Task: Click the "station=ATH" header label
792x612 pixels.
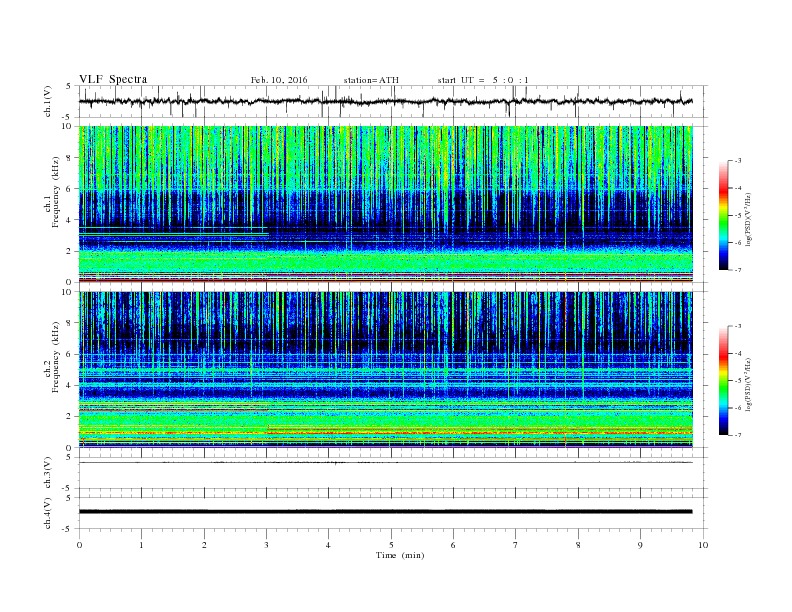Action: coord(371,80)
